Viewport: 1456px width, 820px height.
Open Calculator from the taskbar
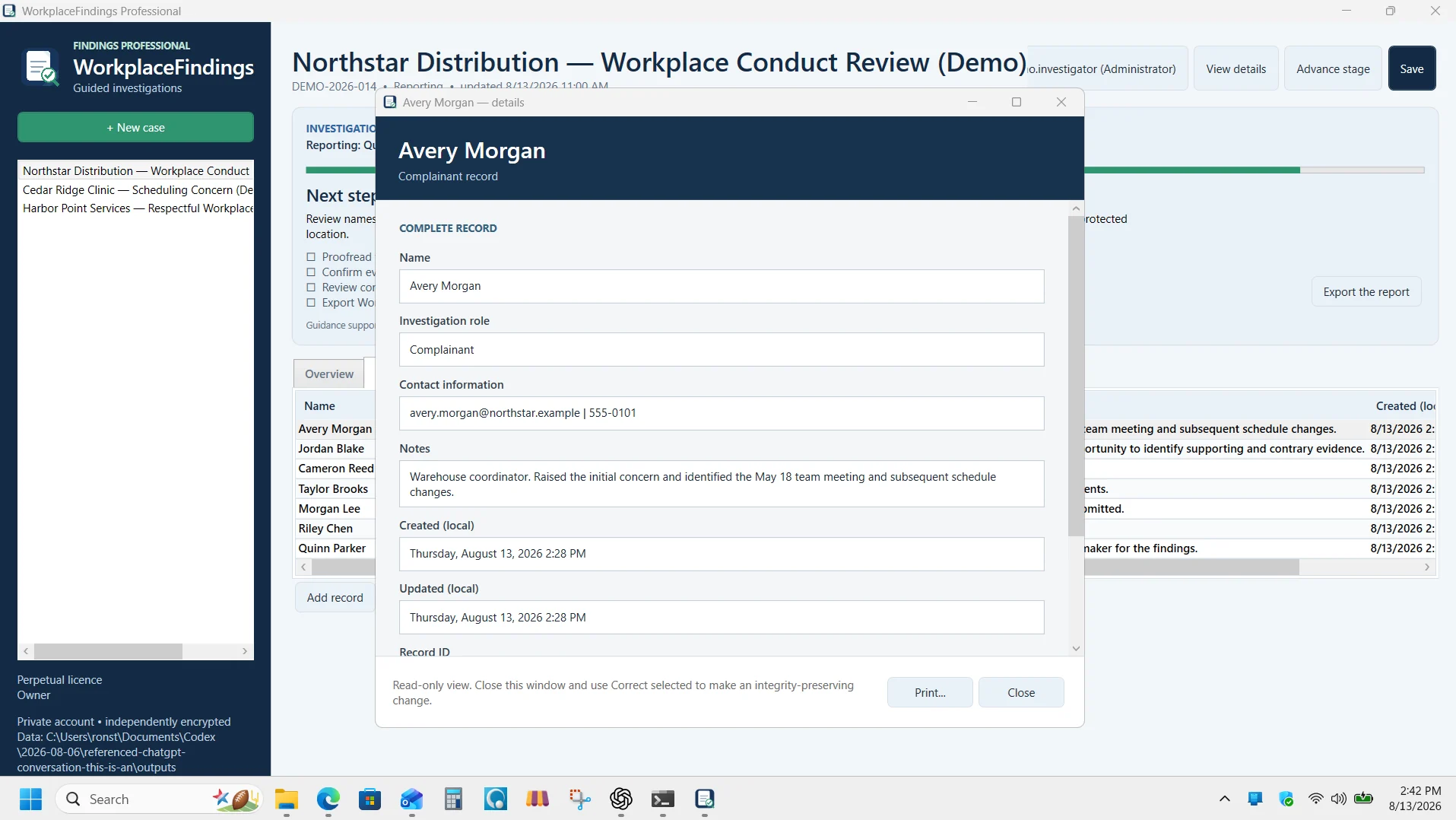click(454, 799)
